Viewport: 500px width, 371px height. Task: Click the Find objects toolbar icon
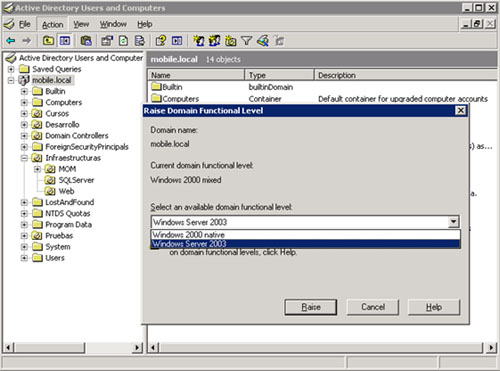coord(263,41)
